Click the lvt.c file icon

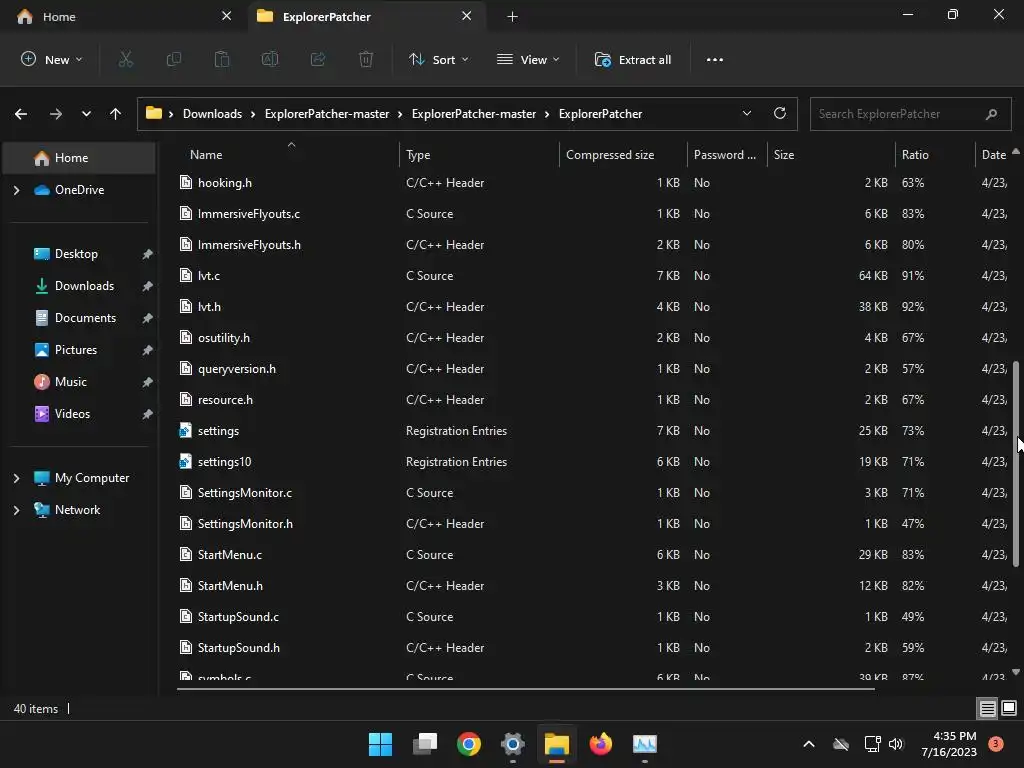[185, 275]
